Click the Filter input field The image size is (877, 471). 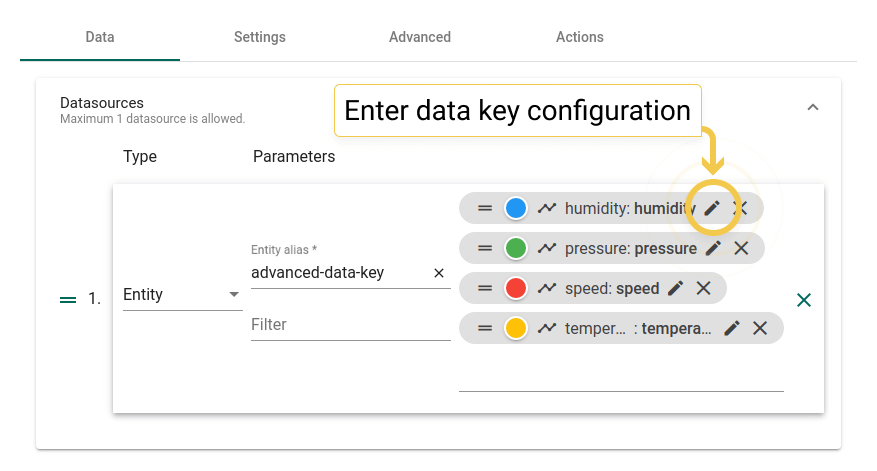click(351, 325)
